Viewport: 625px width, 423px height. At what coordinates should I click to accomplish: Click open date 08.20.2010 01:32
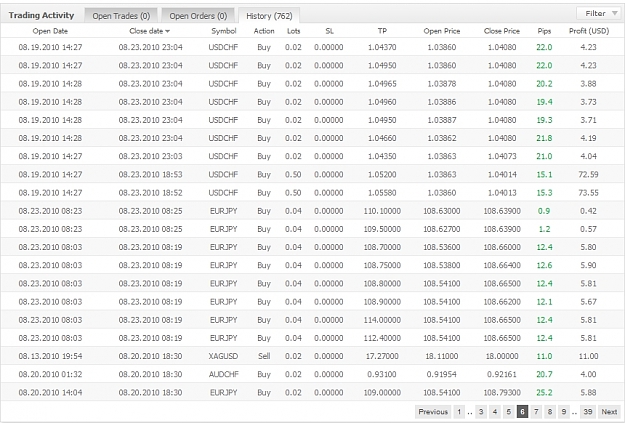[x=50, y=374]
